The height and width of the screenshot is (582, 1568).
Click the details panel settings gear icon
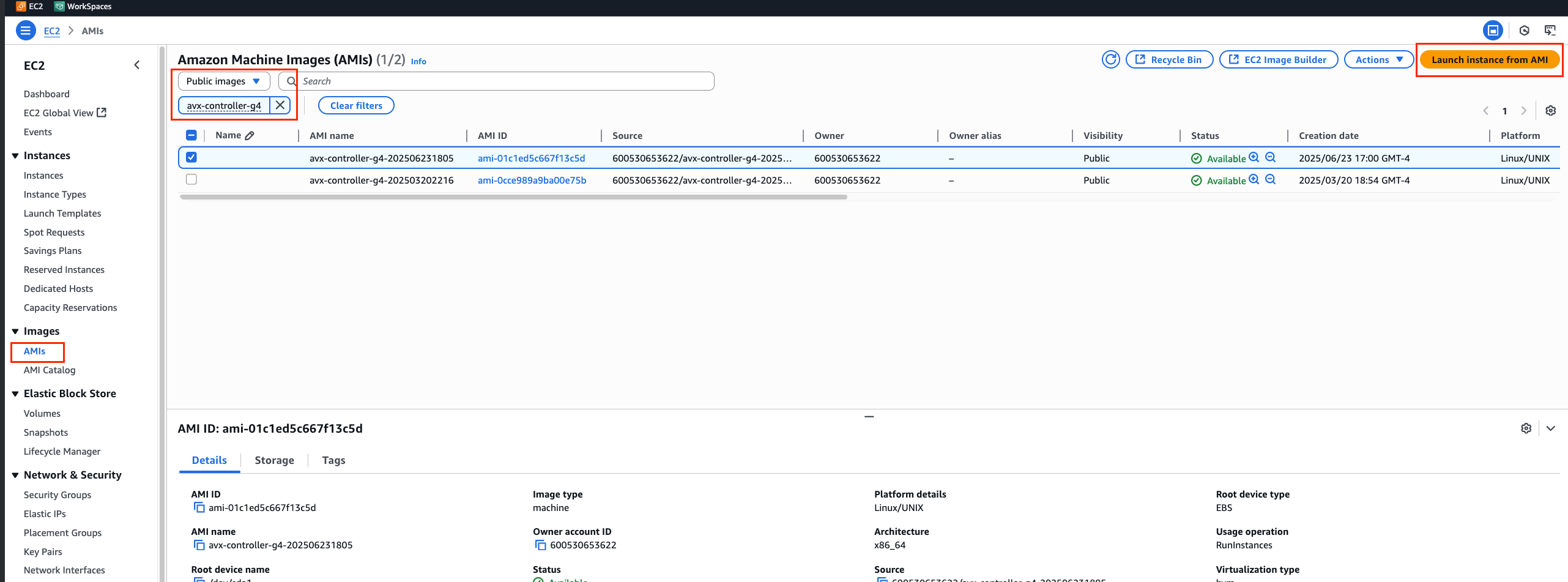click(x=1526, y=428)
